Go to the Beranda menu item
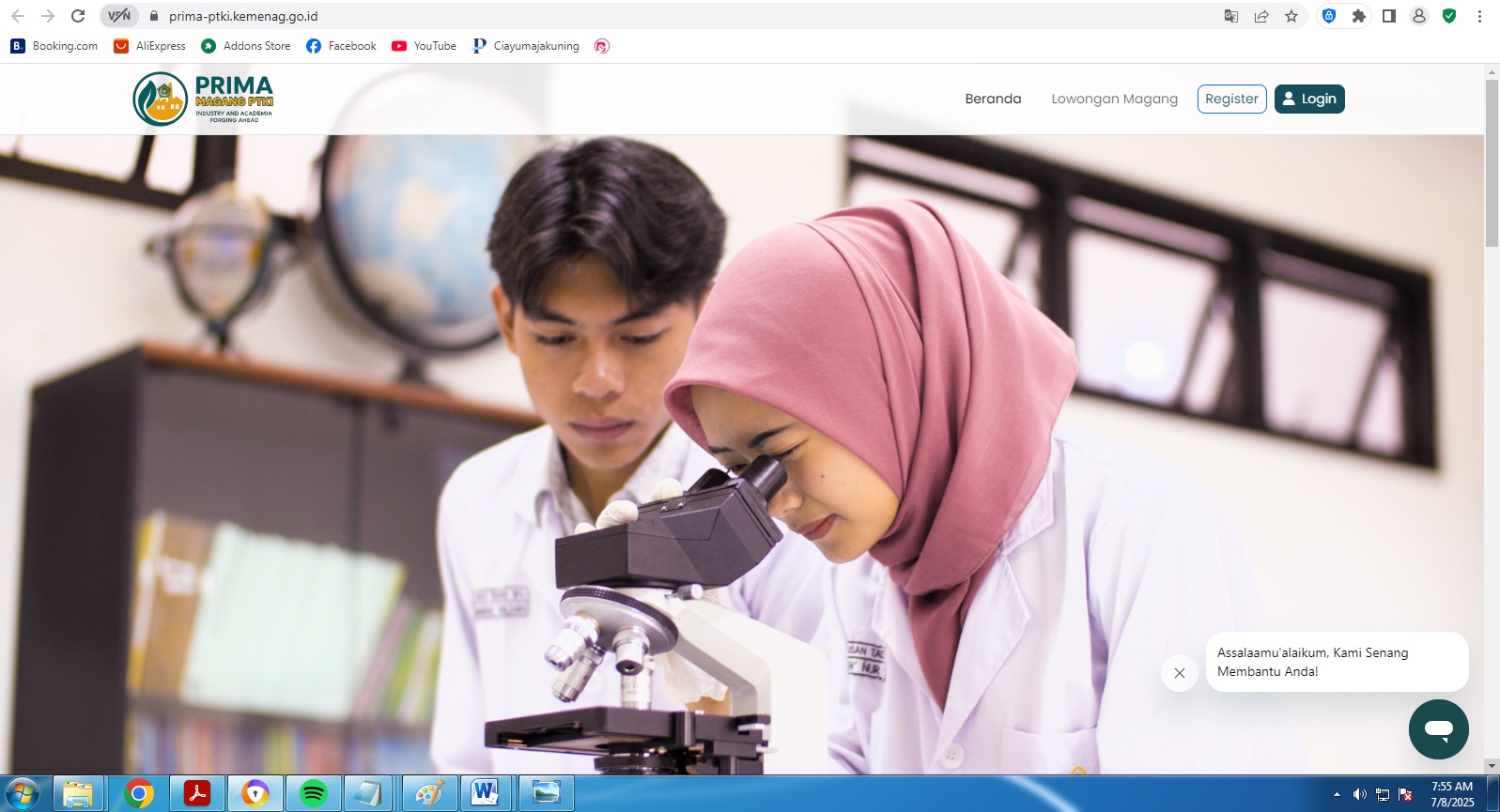 (x=993, y=99)
